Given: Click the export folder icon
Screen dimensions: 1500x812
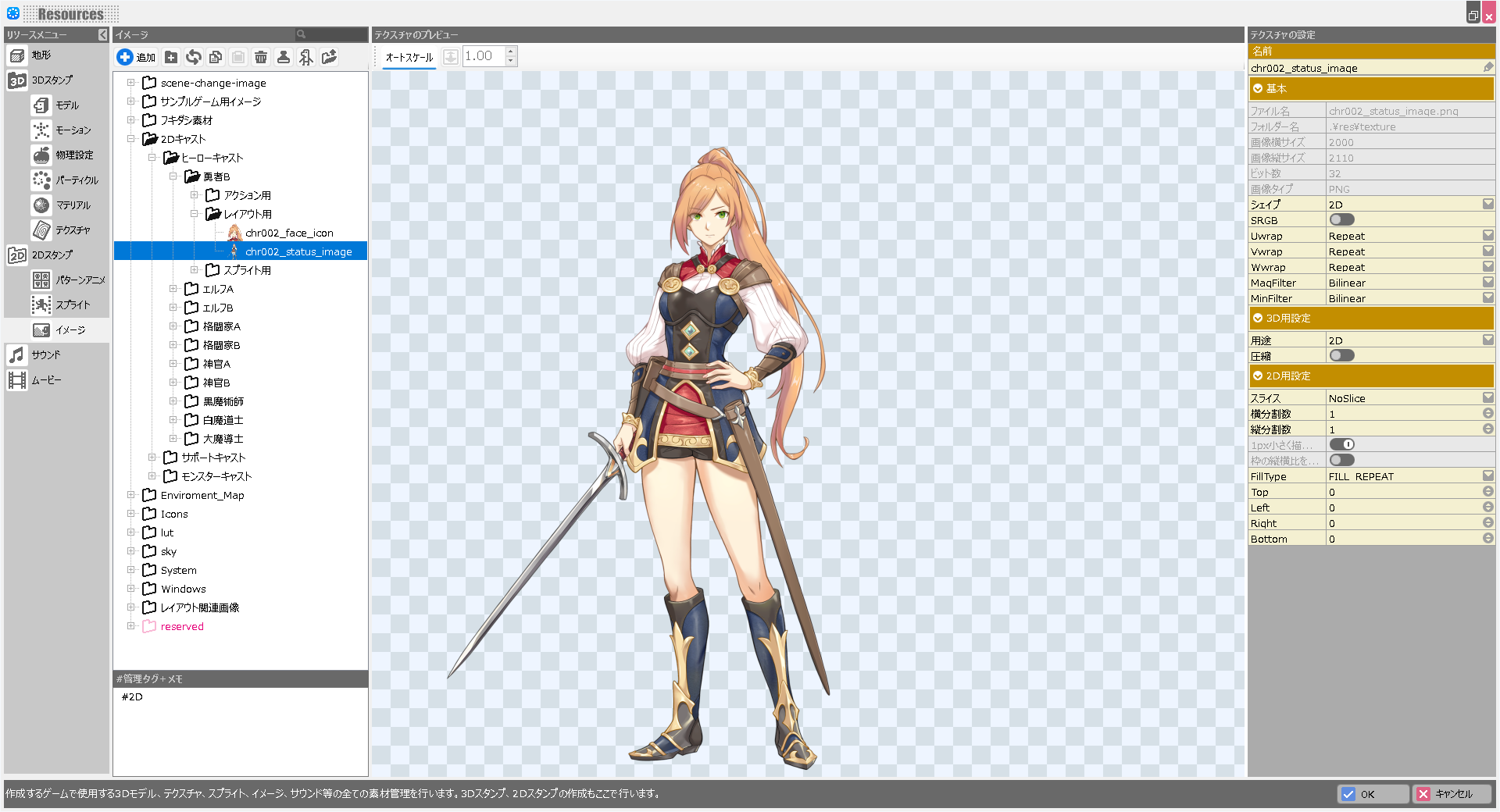Looking at the screenshot, I should (329, 57).
